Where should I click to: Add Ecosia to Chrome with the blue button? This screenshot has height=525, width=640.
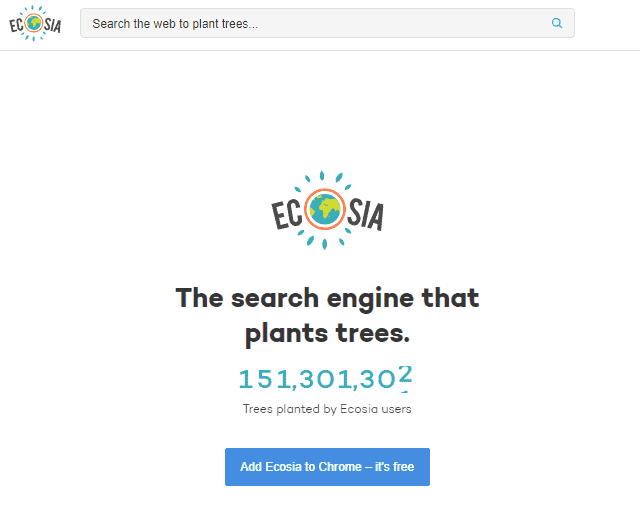(x=327, y=467)
